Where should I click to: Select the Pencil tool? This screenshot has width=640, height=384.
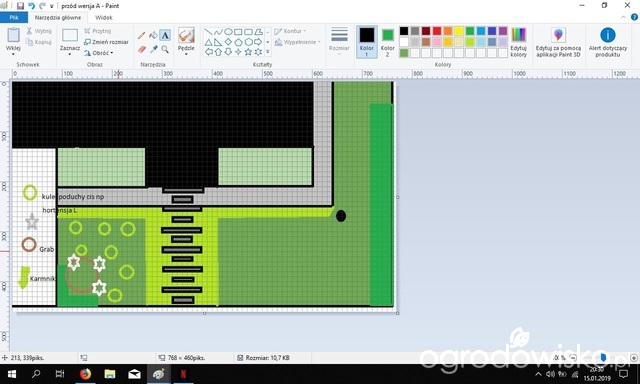pyautogui.click(x=141, y=36)
